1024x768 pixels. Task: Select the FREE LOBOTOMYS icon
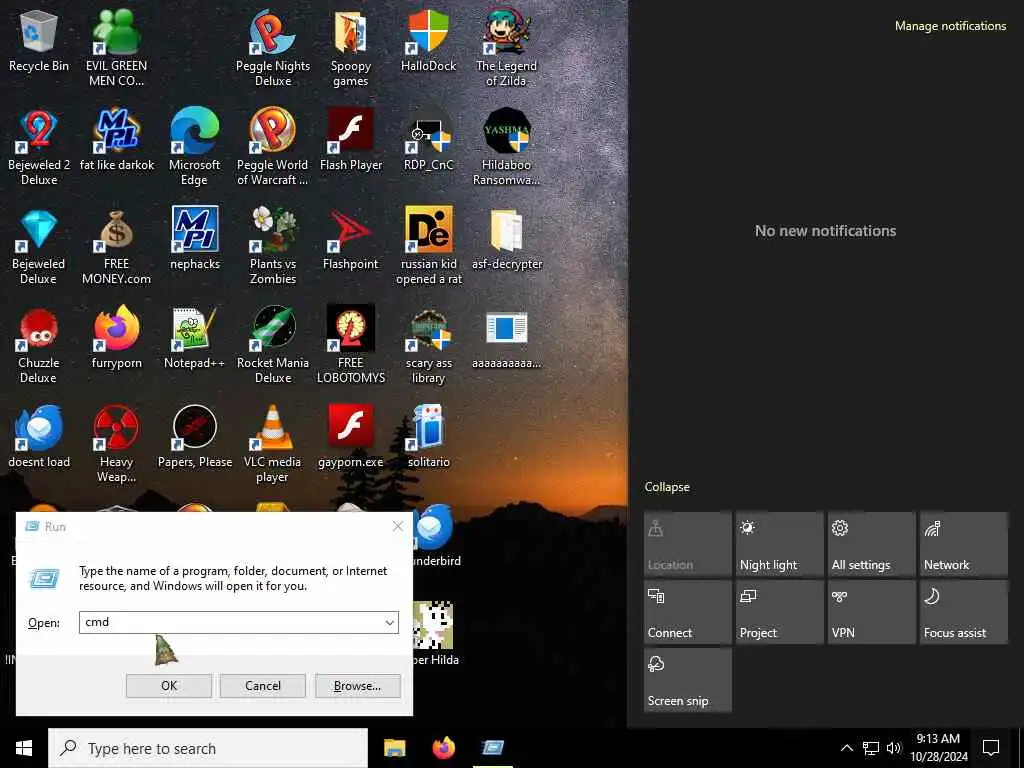[x=351, y=345]
